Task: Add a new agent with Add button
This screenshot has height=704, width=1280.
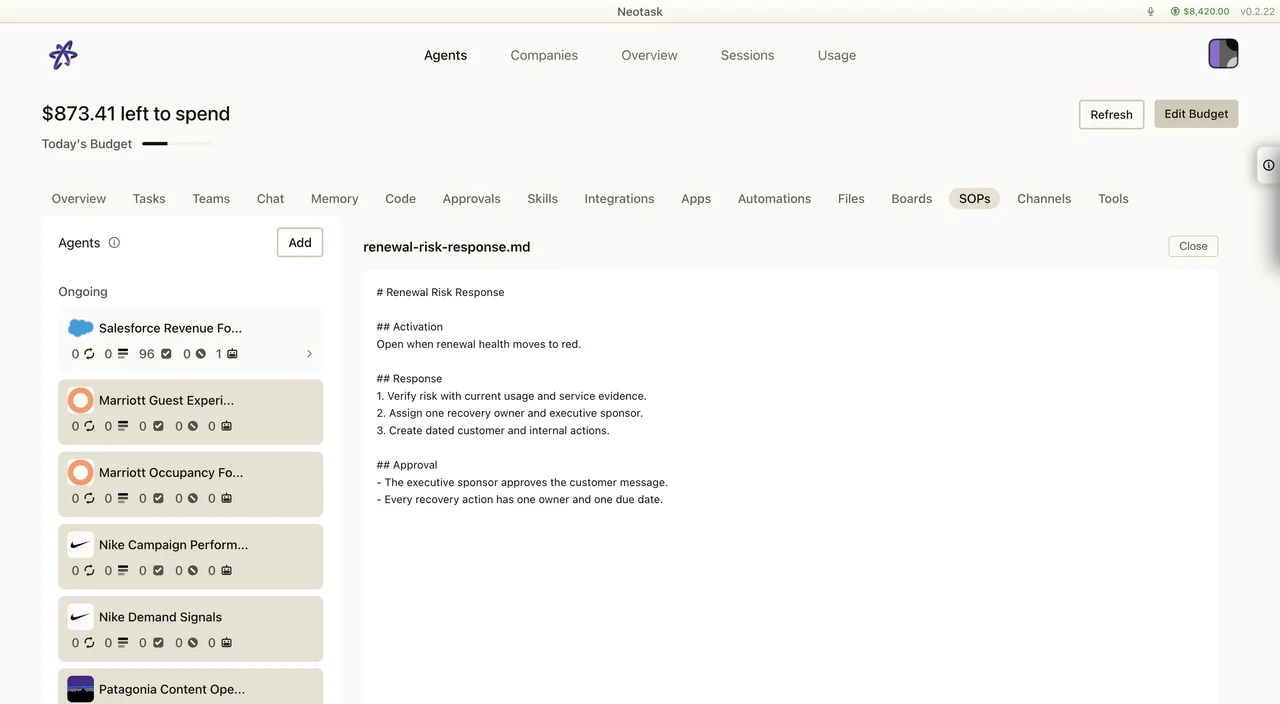Action: pos(300,242)
